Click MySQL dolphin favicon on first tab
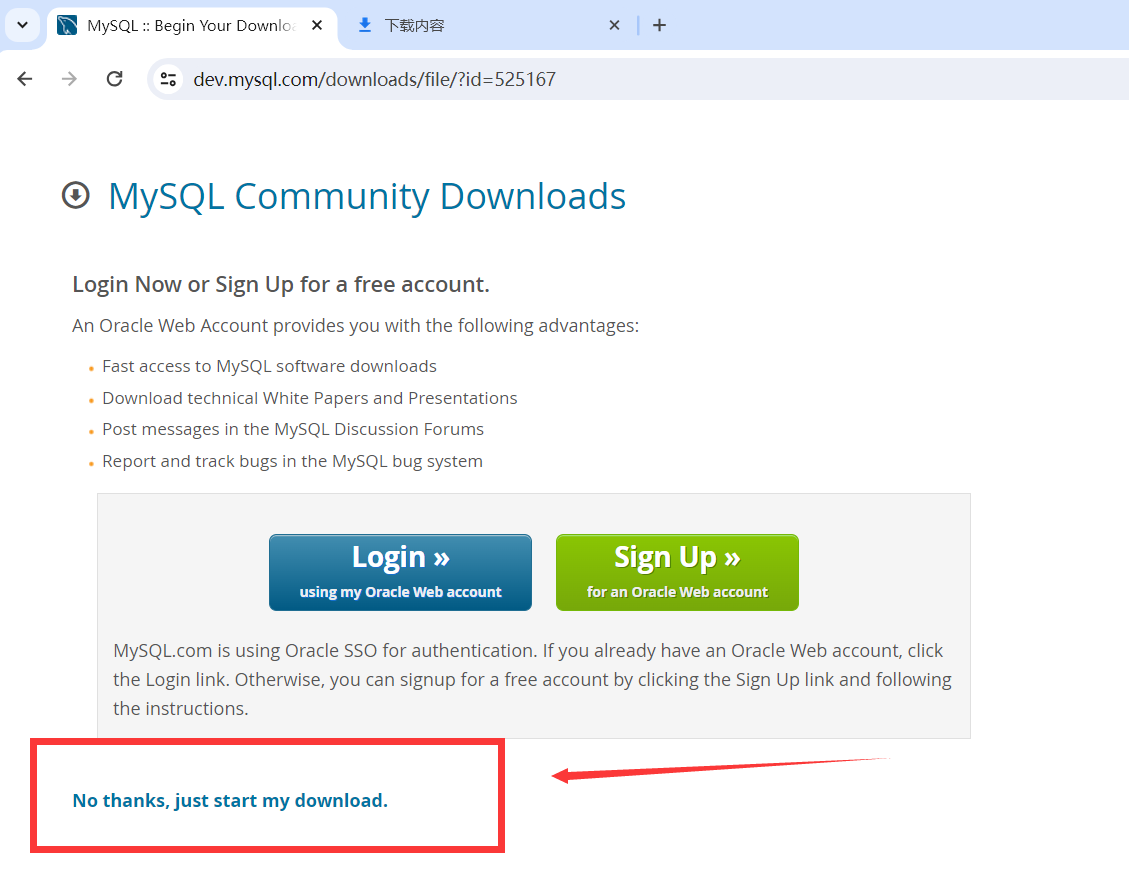 coord(67,25)
